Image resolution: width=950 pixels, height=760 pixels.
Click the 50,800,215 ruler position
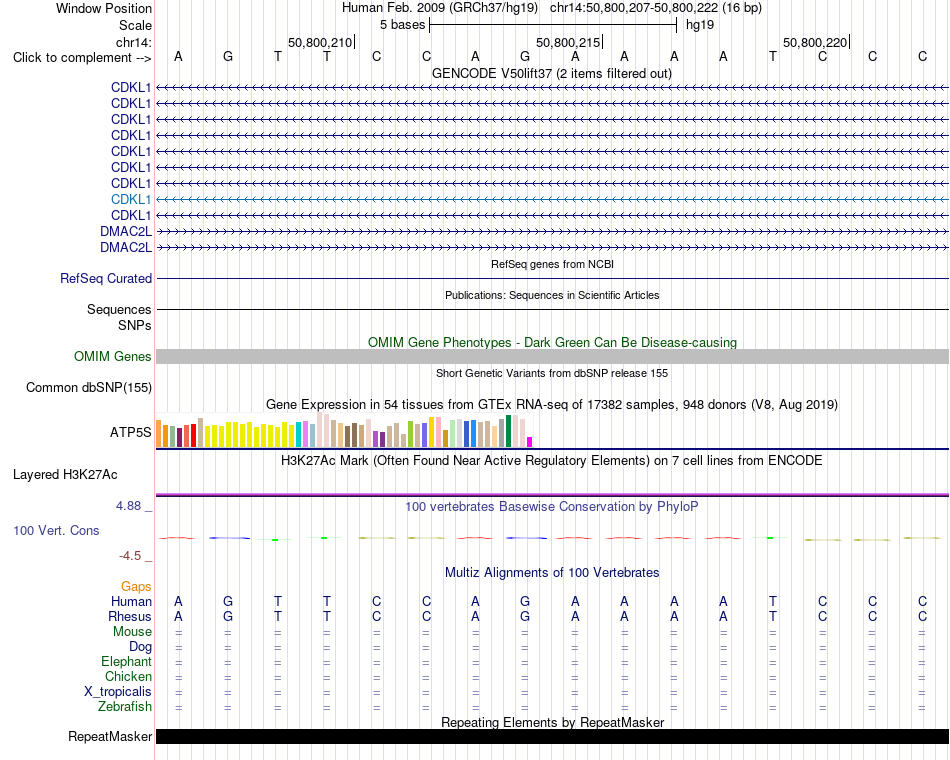click(x=568, y=42)
